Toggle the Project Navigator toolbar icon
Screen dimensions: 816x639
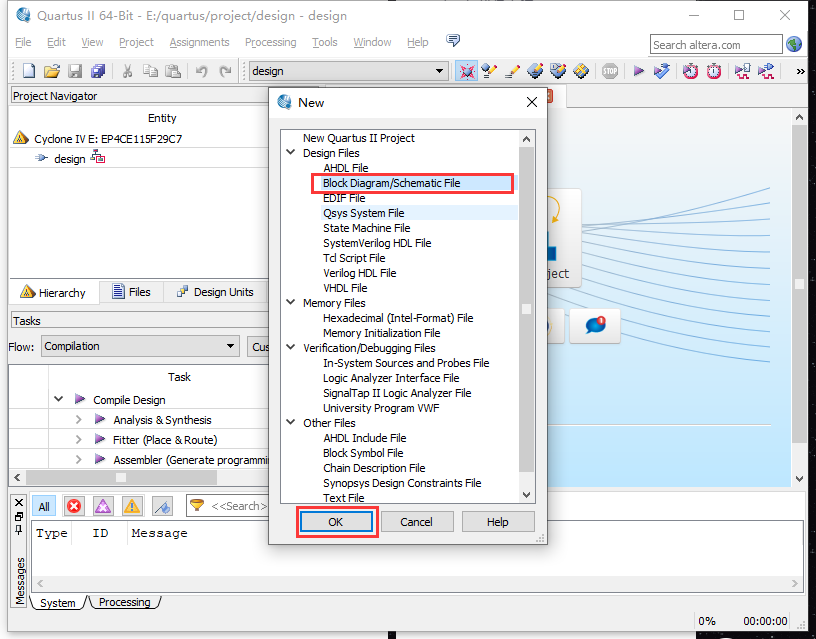pyautogui.click(x=466, y=71)
